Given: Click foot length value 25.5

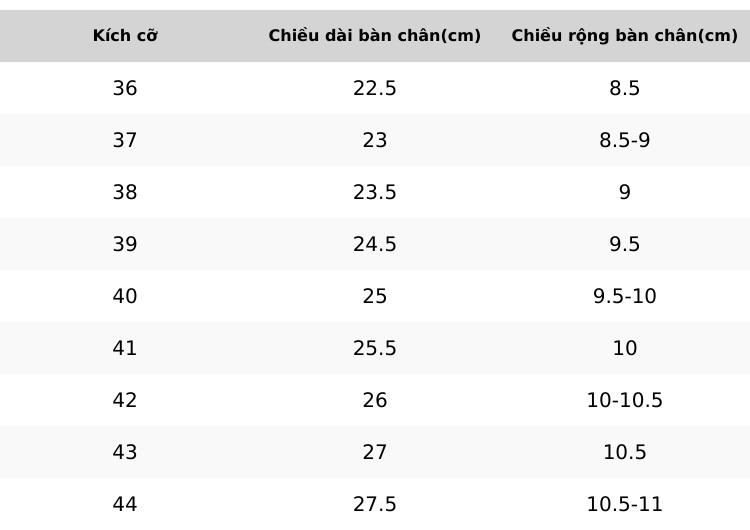Looking at the screenshot, I should pyautogui.click(x=375, y=348).
